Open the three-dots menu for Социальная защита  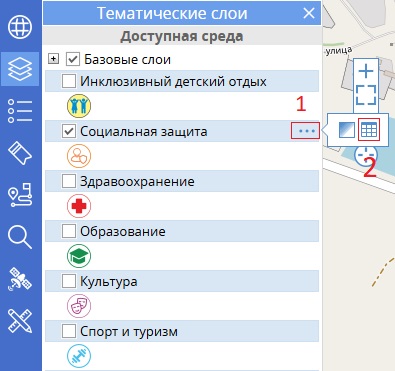(x=305, y=131)
